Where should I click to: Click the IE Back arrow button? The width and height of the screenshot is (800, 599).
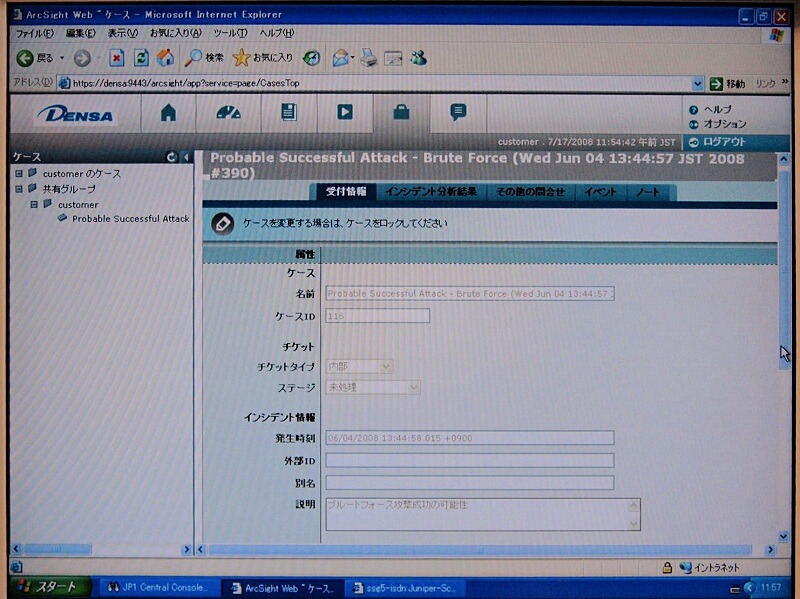24,58
